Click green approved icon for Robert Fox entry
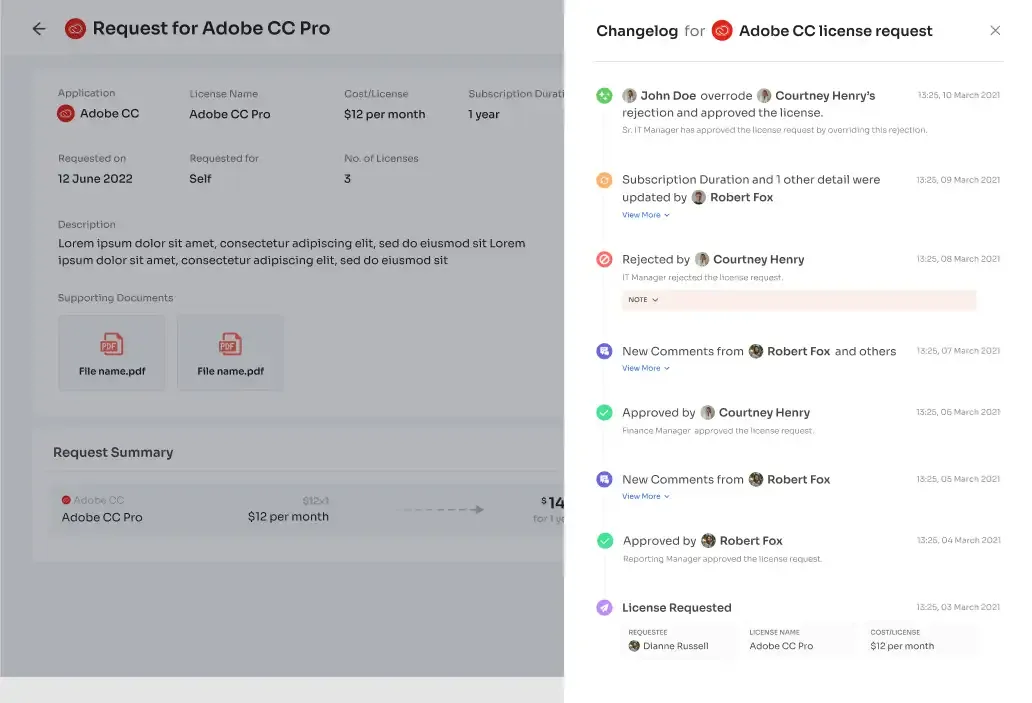The height and width of the screenshot is (703, 1032). pyautogui.click(x=605, y=540)
